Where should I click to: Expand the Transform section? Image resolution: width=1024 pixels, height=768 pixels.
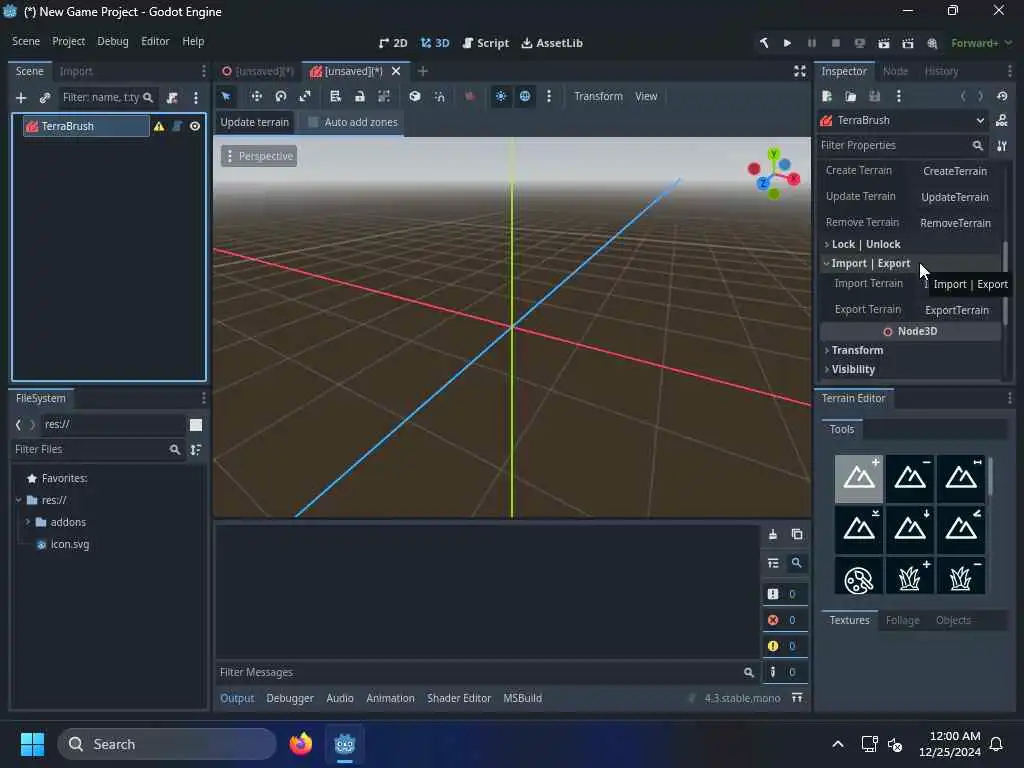[x=910, y=350]
